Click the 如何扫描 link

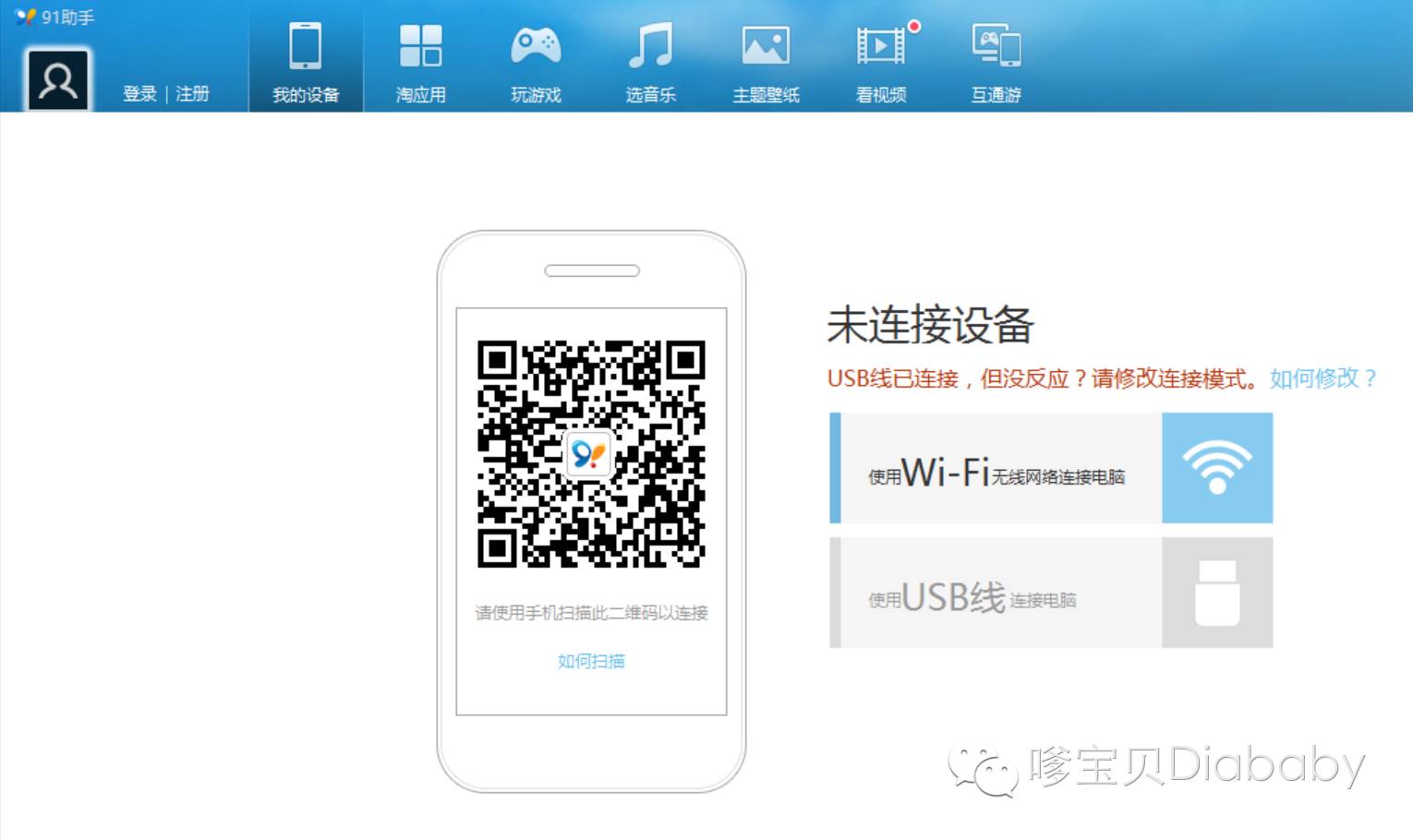[x=591, y=661]
